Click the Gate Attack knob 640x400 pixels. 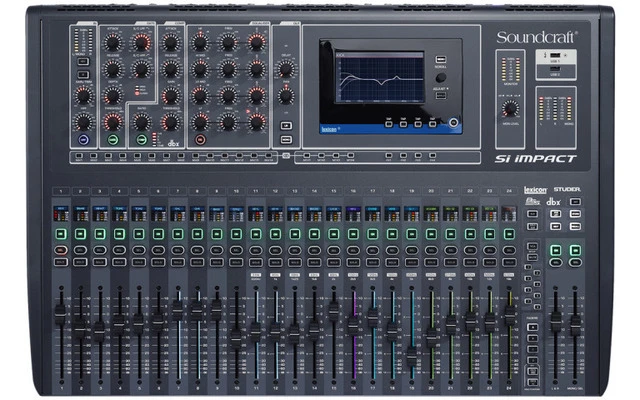(x=112, y=43)
